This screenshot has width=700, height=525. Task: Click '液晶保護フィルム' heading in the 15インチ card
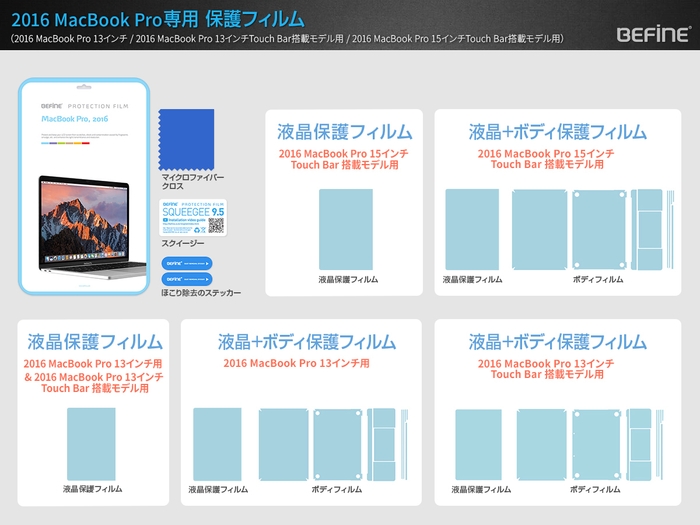point(344,132)
